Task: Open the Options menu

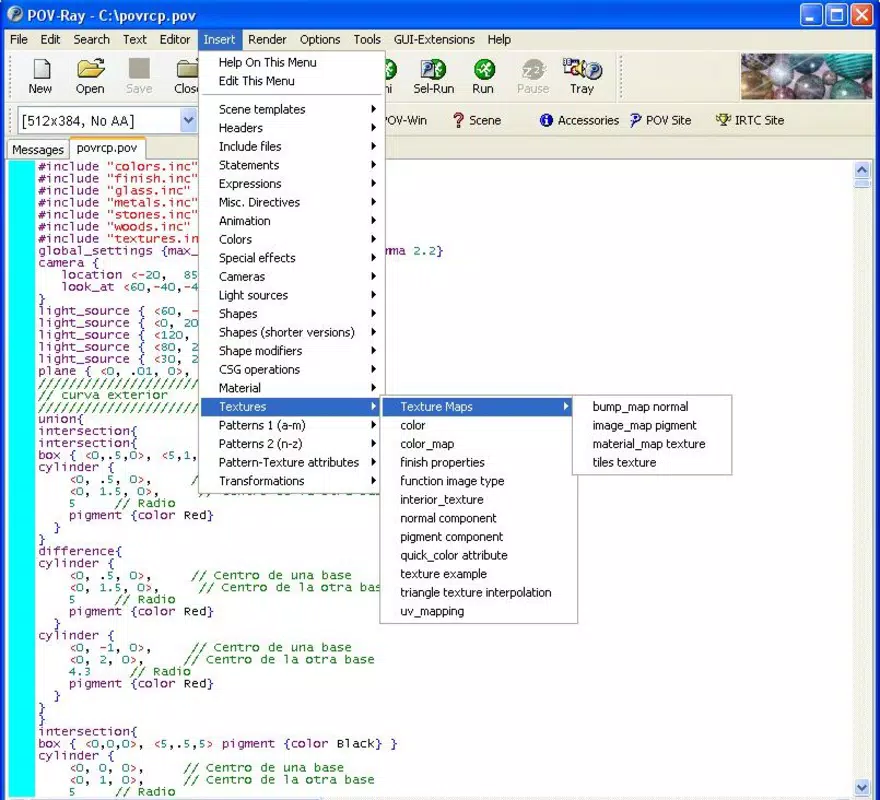Action: [320, 39]
